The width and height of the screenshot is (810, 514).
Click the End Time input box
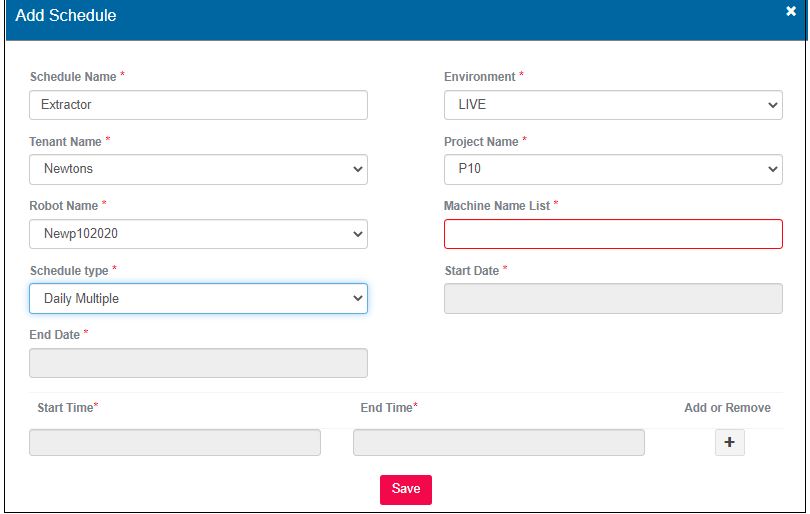498,443
